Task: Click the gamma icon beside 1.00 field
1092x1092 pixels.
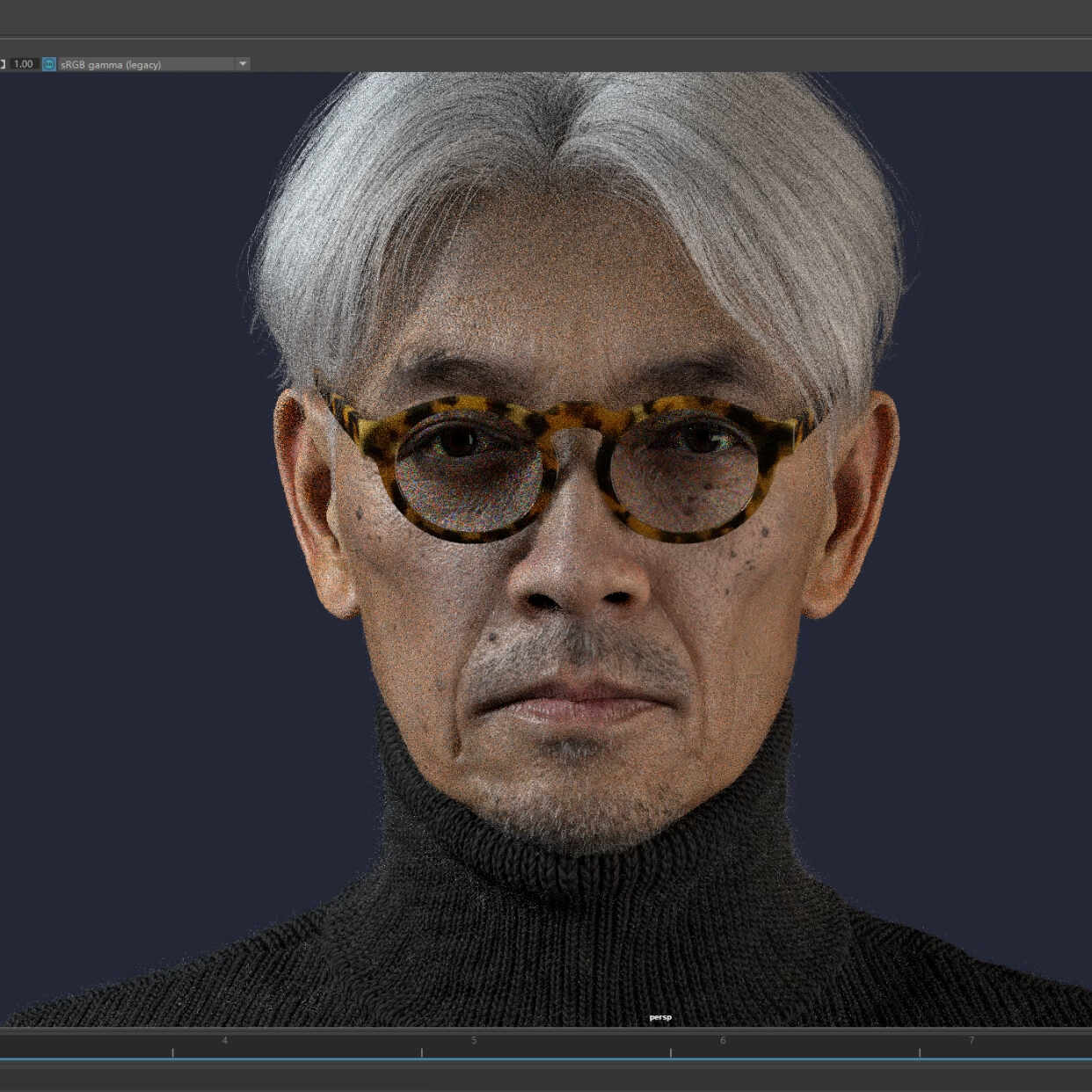Action: [x=3, y=64]
